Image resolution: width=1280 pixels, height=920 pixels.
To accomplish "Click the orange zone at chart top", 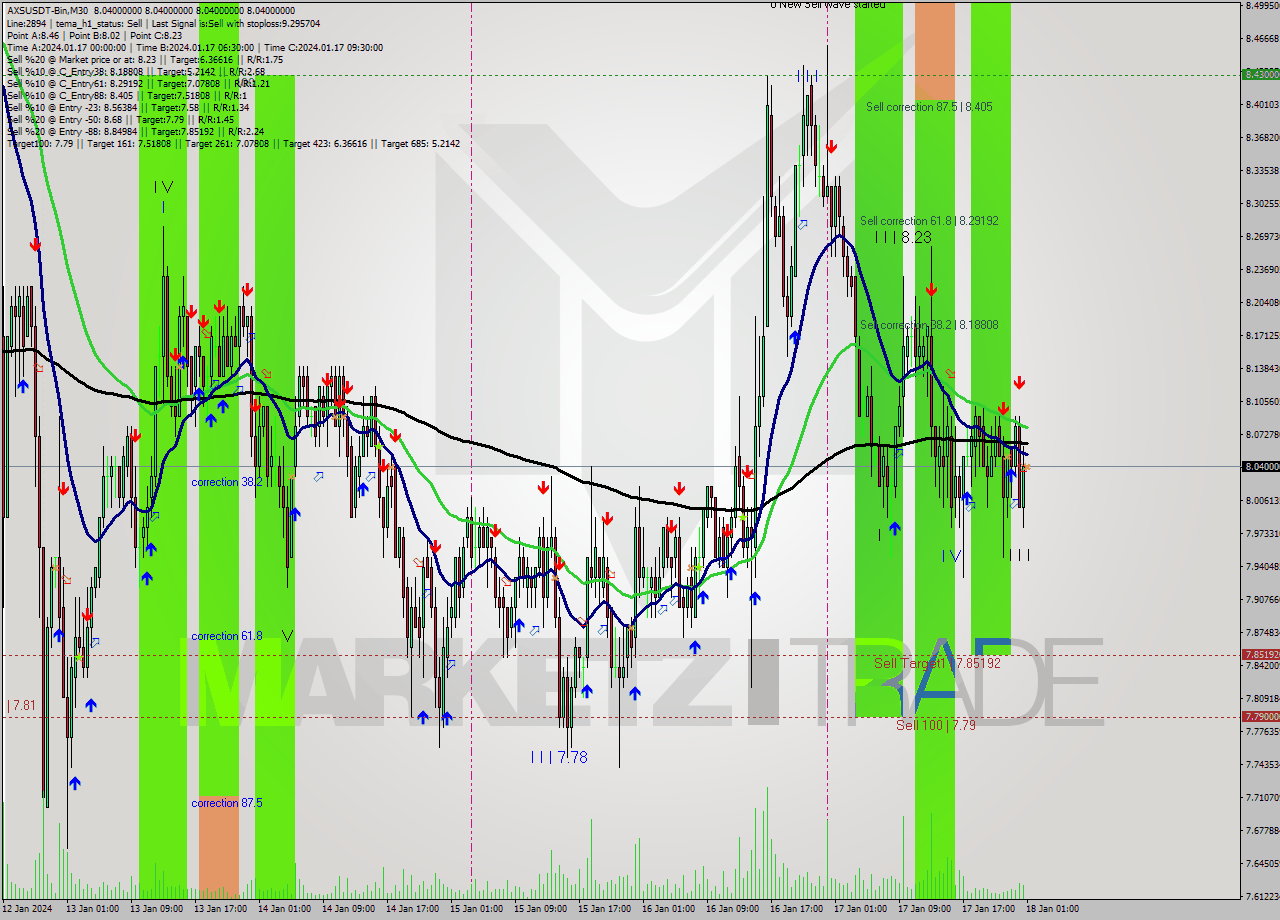I will pyautogui.click(x=935, y=50).
